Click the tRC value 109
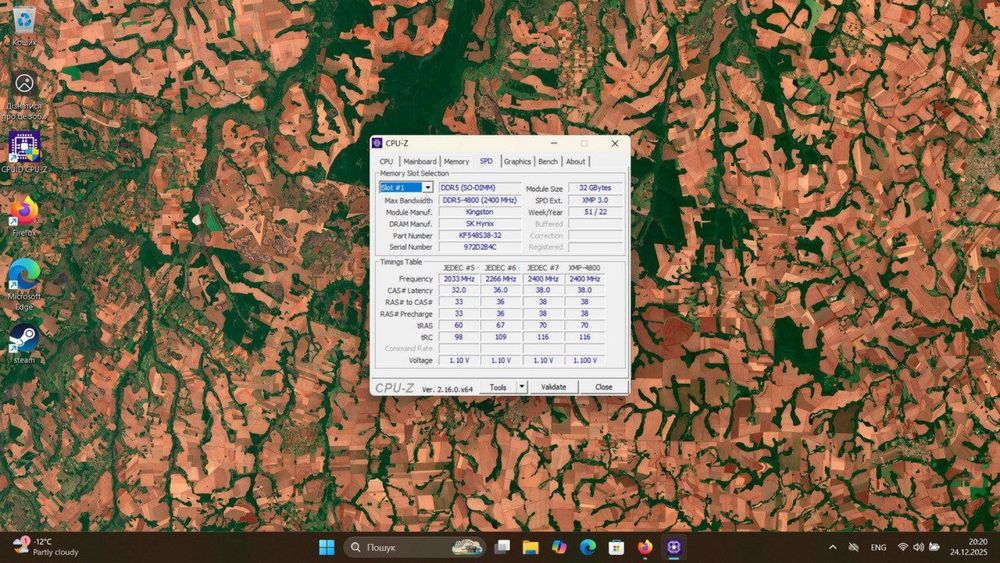Viewport: 1000px width, 563px height. click(501, 337)
